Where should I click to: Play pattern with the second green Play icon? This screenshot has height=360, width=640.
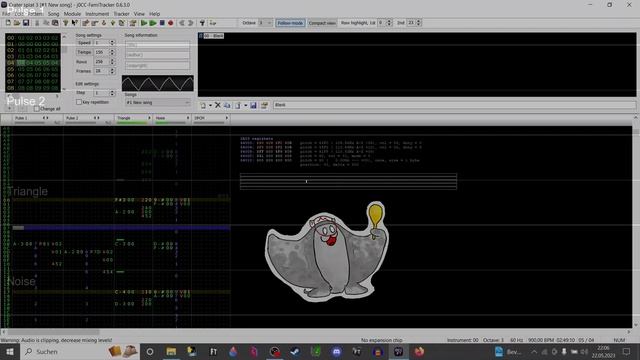(x=153, y=23)
